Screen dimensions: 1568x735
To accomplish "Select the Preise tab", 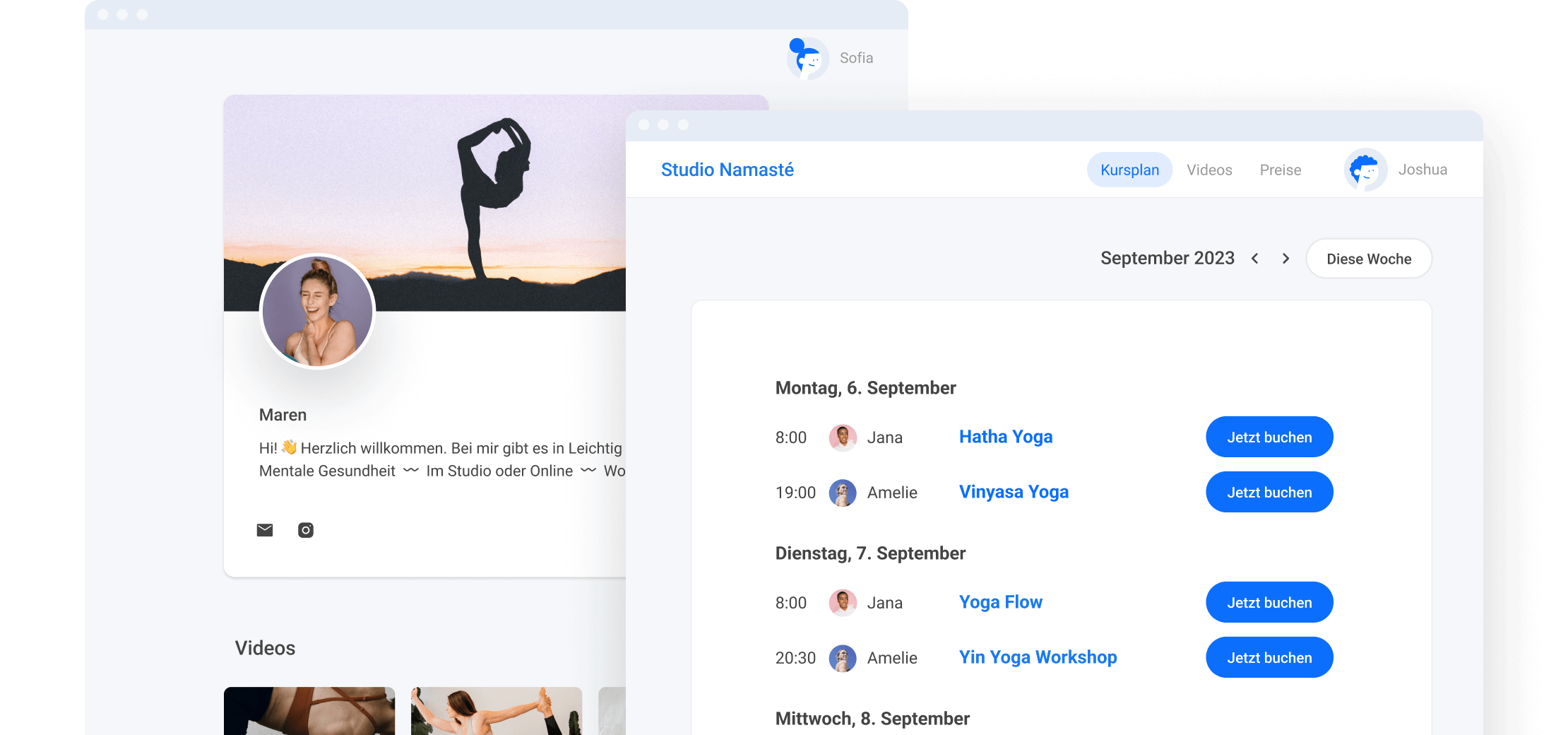I will (1280, 170).
